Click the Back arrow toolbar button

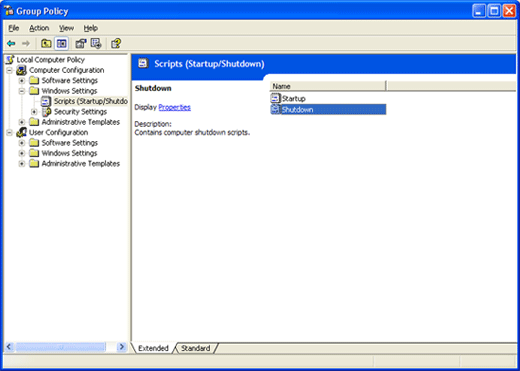click(x=11, y=43)
